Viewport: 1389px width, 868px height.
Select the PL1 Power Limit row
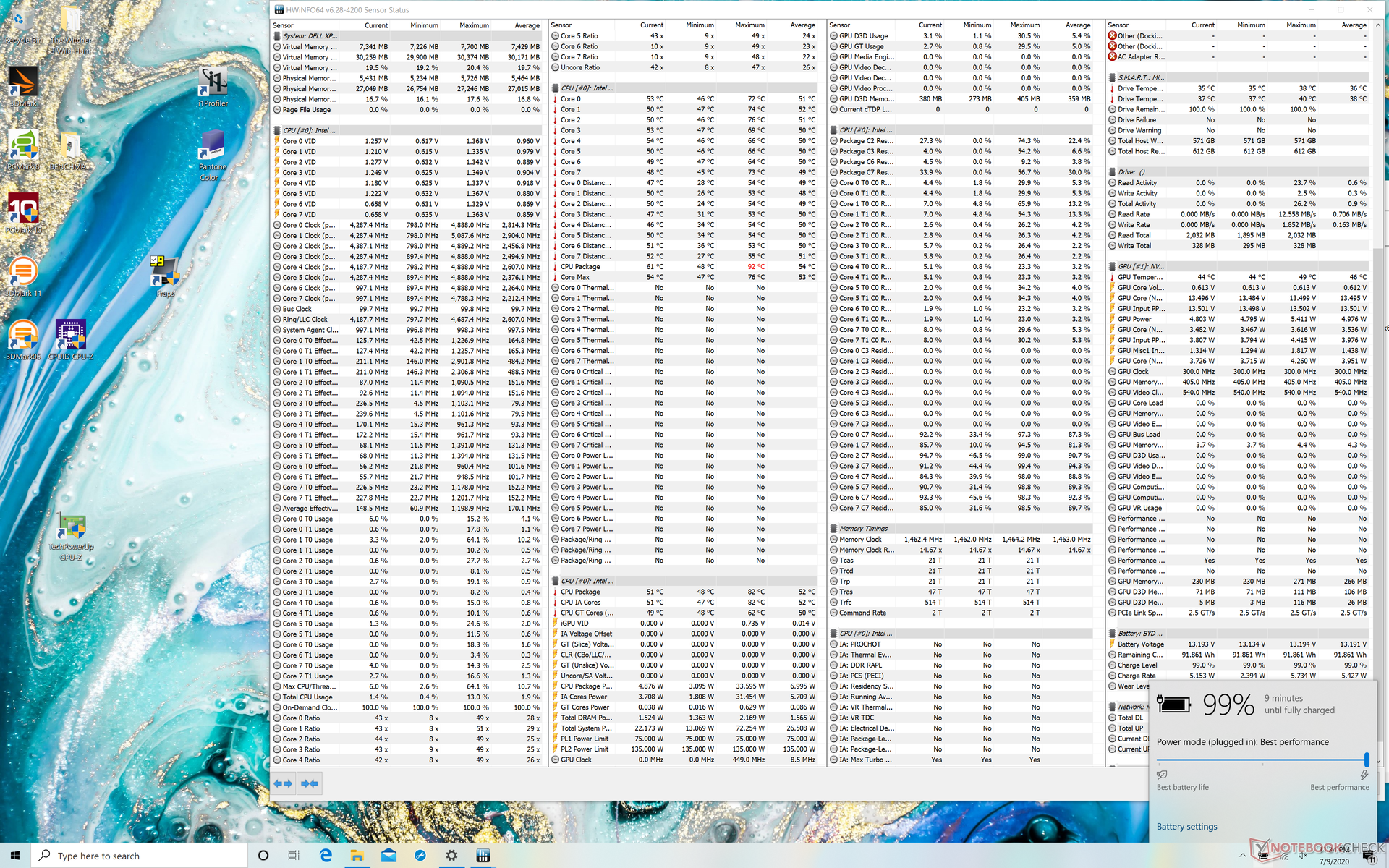pos(684,739)
